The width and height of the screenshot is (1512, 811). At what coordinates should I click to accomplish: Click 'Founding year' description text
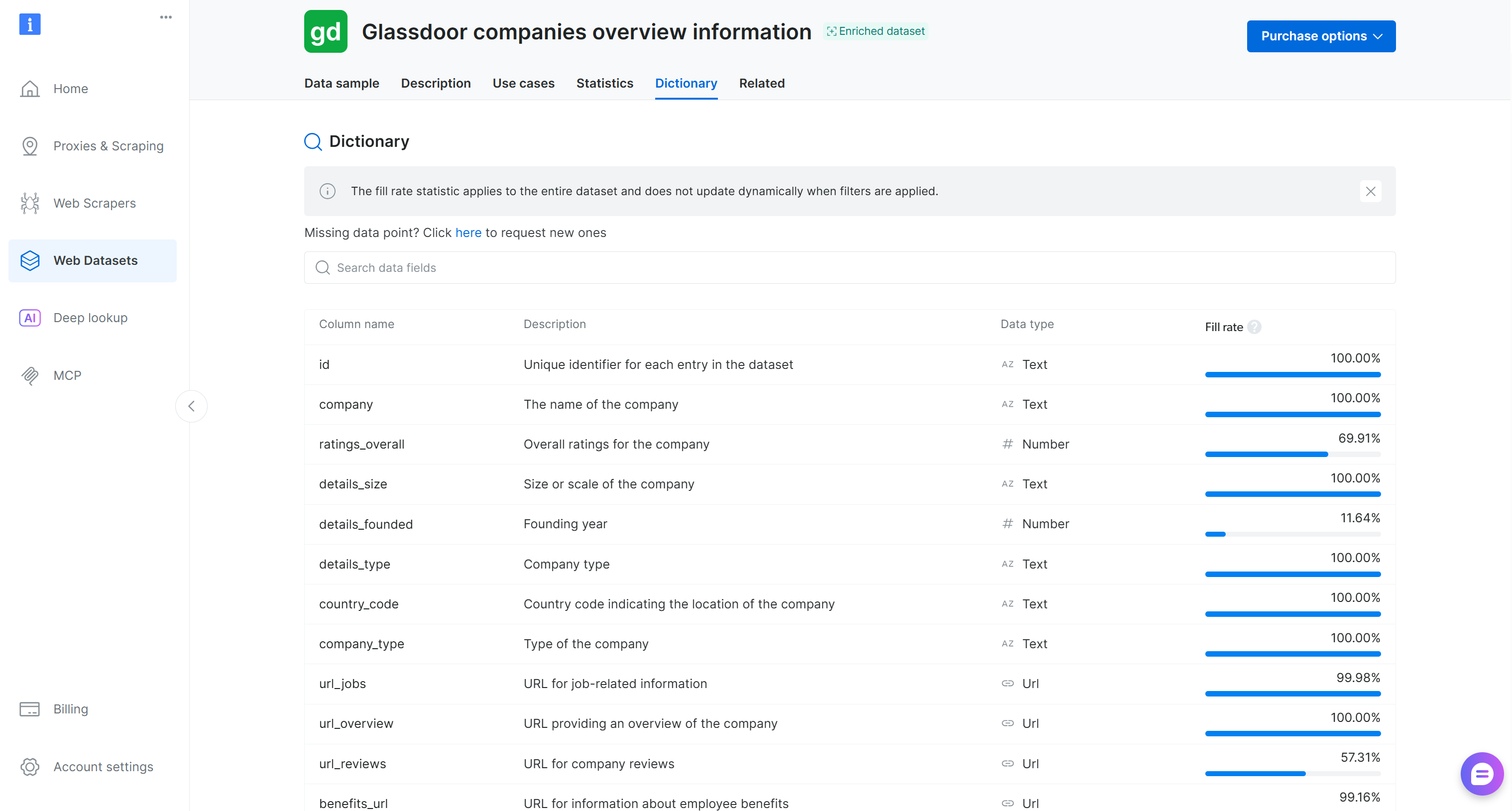[x=565, y=524]
